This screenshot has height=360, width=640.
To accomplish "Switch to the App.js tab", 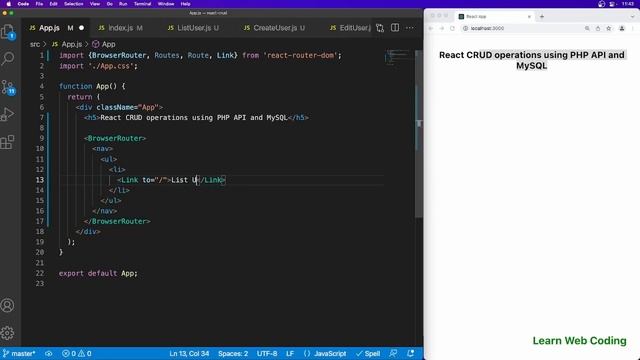I will [49, 28].
